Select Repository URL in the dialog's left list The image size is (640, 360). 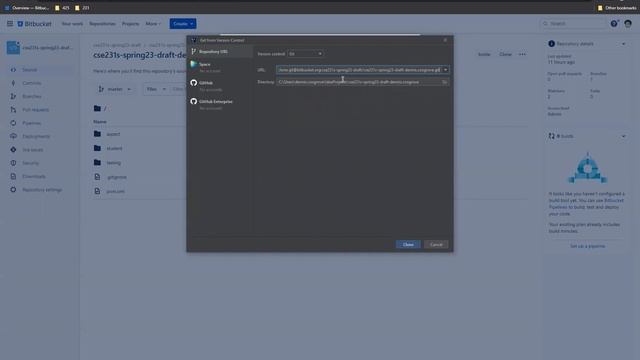(x=220, y=51)
